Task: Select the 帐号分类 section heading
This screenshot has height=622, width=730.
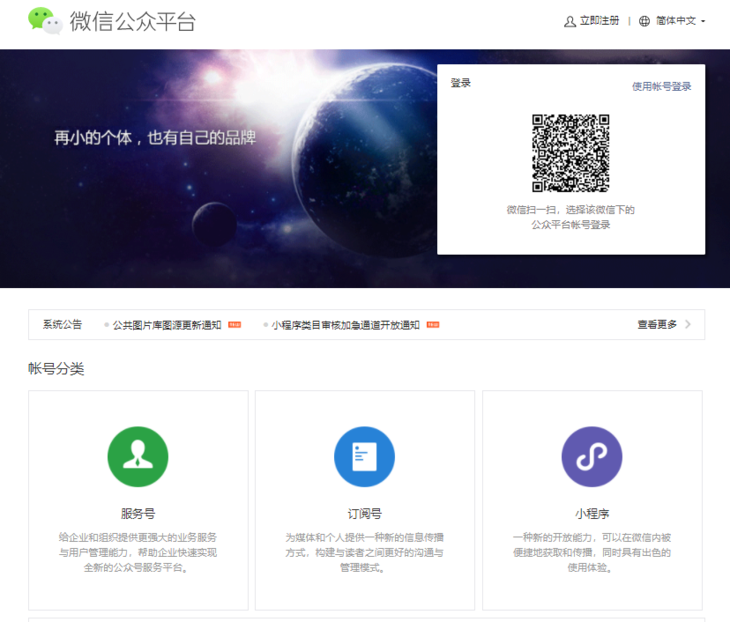Action: 56,369
